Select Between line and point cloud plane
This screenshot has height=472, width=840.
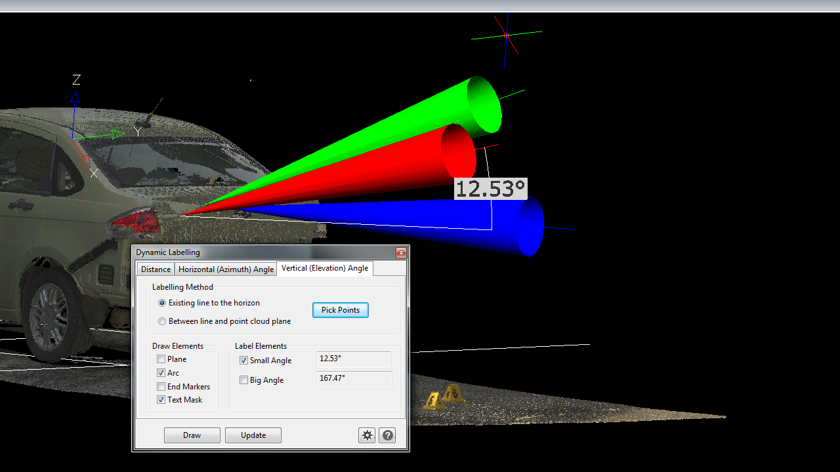[x=163, y=321]
